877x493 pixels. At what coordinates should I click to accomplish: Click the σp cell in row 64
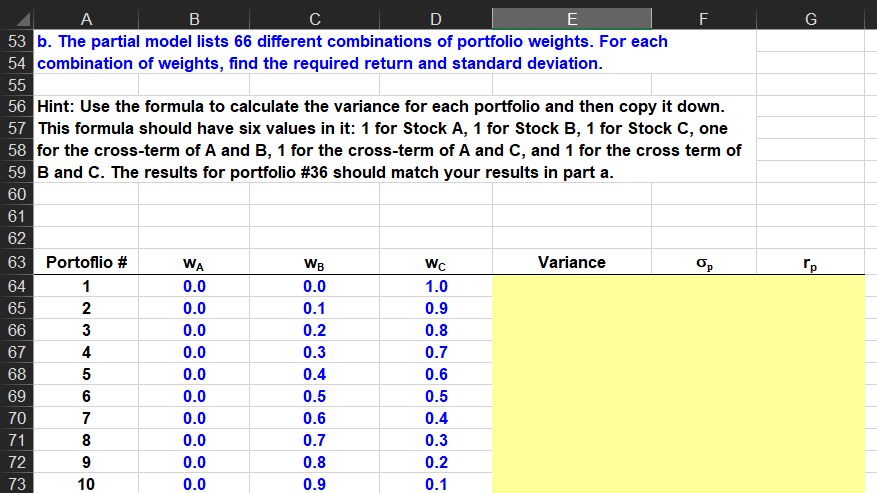point(704,286)
